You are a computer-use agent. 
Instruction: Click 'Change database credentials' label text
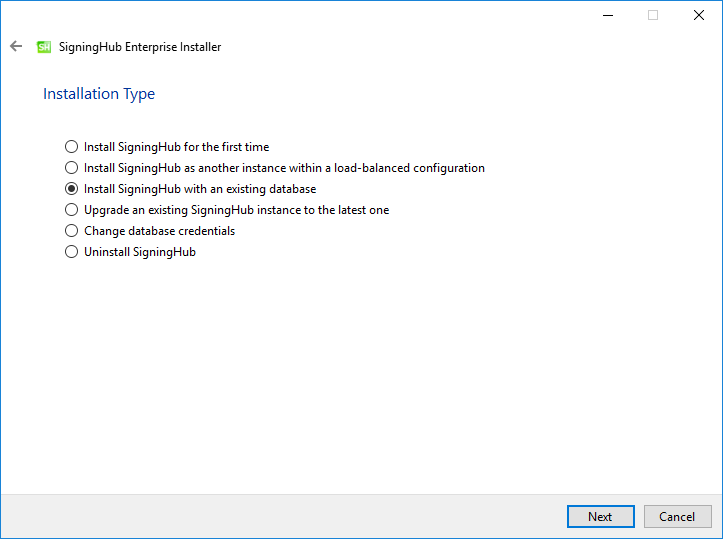pos(160,231)
